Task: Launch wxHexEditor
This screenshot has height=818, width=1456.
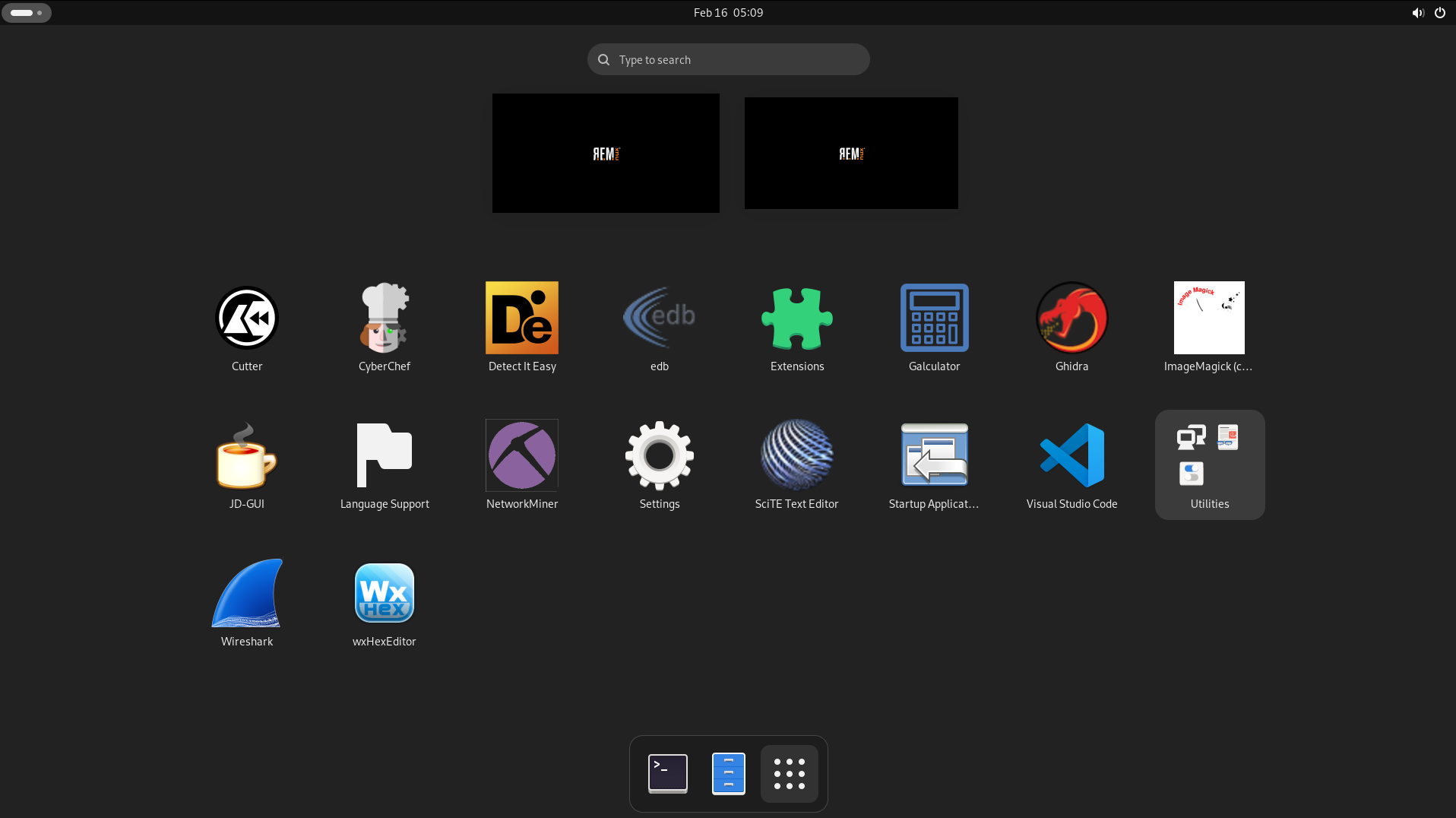Action: tap(384, 594)
